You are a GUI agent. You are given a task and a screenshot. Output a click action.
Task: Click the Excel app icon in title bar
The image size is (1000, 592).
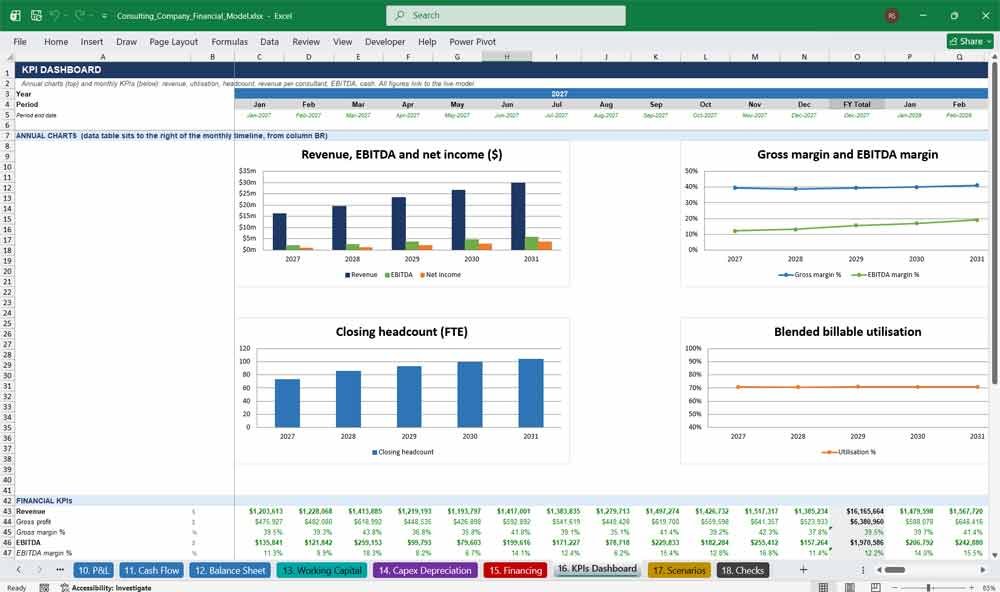pos(15,15)
